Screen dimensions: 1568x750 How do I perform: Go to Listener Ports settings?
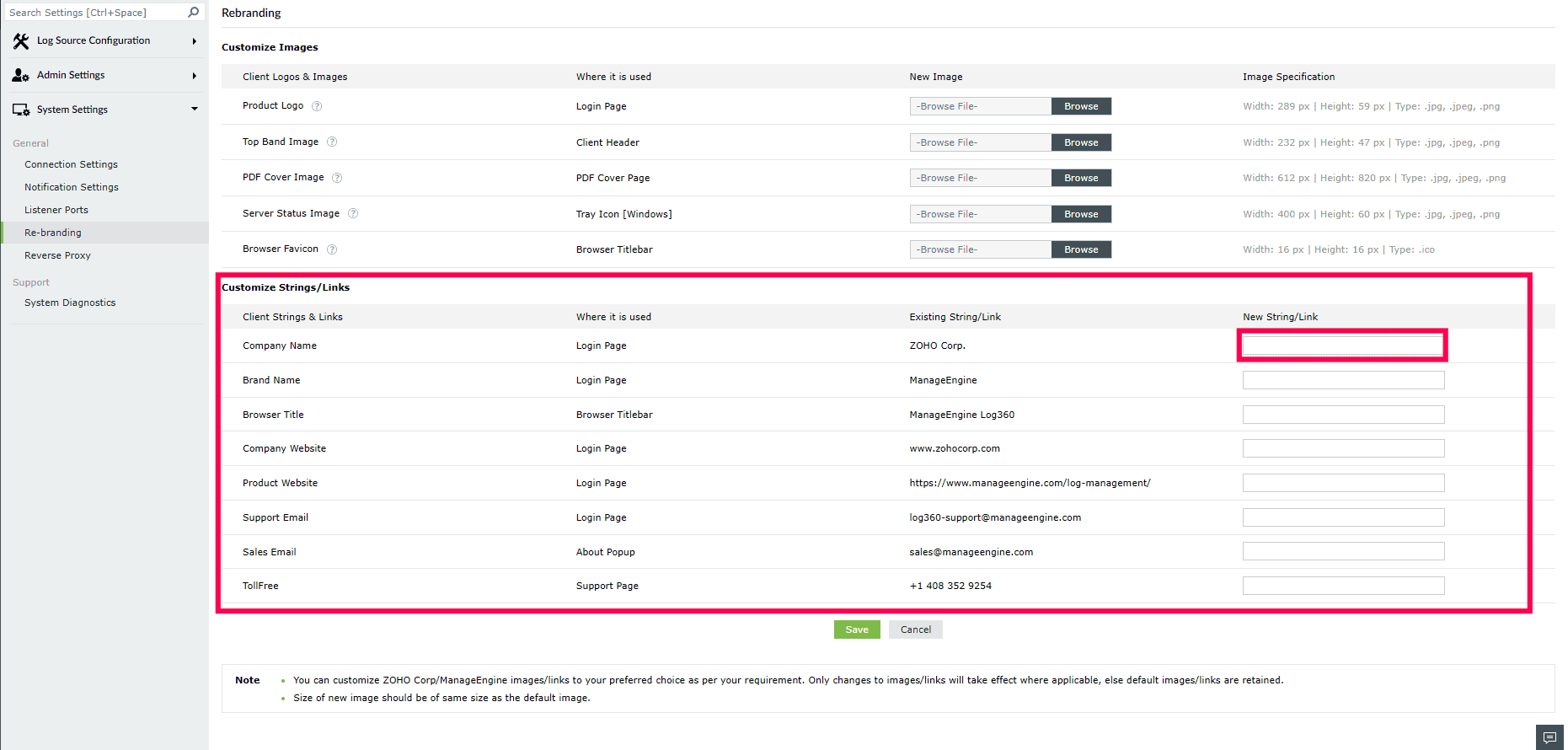pos(56,210)
